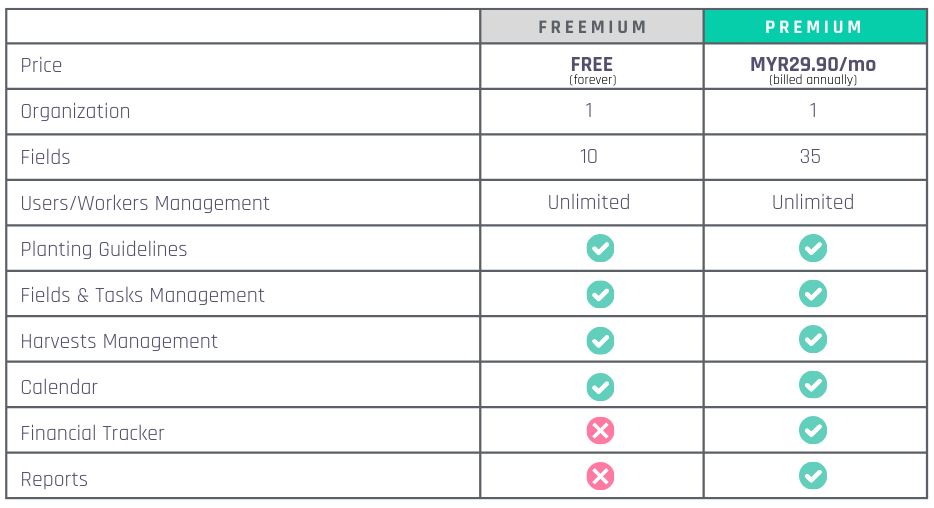The image size is (934, 508).
Task: Click the Premium Calendar checkmark icon
Action: 812,385
